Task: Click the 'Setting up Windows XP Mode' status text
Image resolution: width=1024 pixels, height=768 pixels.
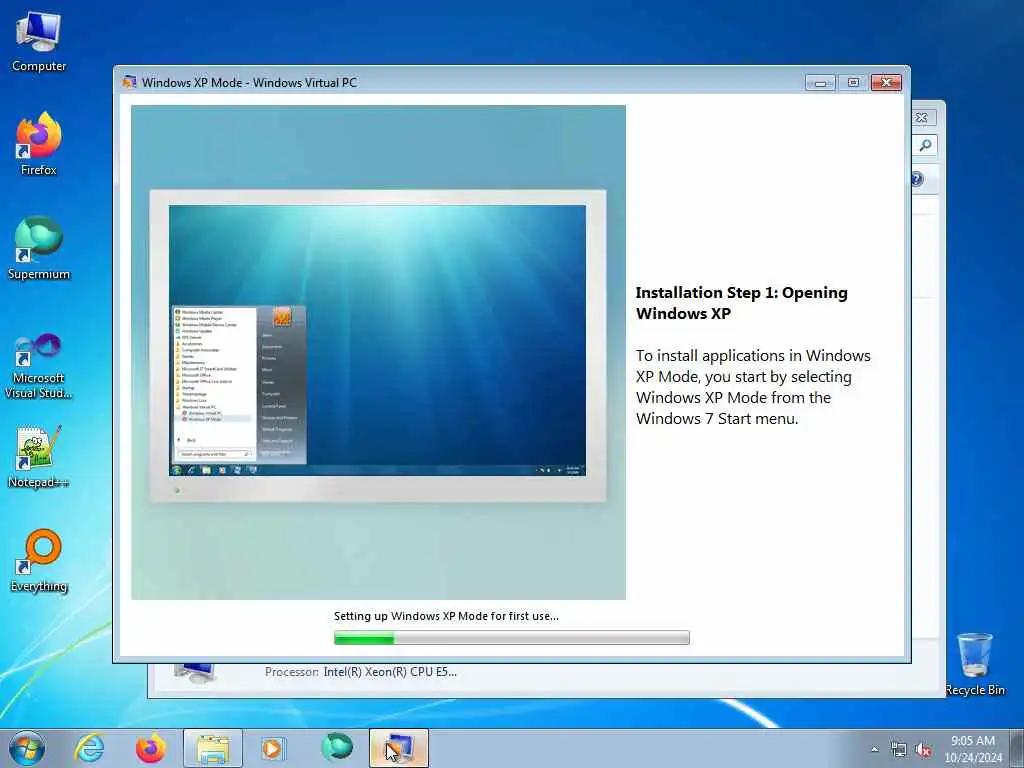Action: coord(446,616)
